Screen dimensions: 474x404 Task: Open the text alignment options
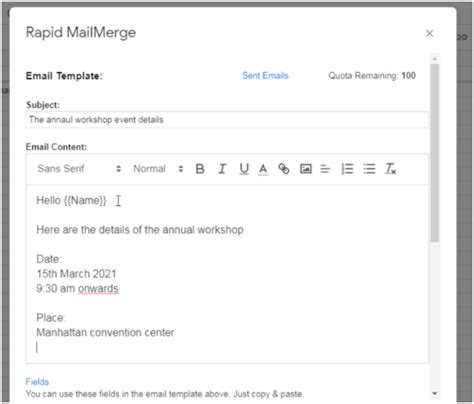(325, 169)
